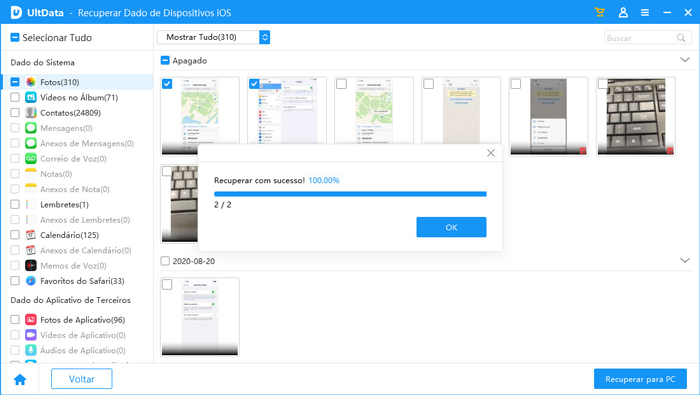Open the user account icon
Image resolution: width=700 pixels, height=395 pixels.
point(623,12)
